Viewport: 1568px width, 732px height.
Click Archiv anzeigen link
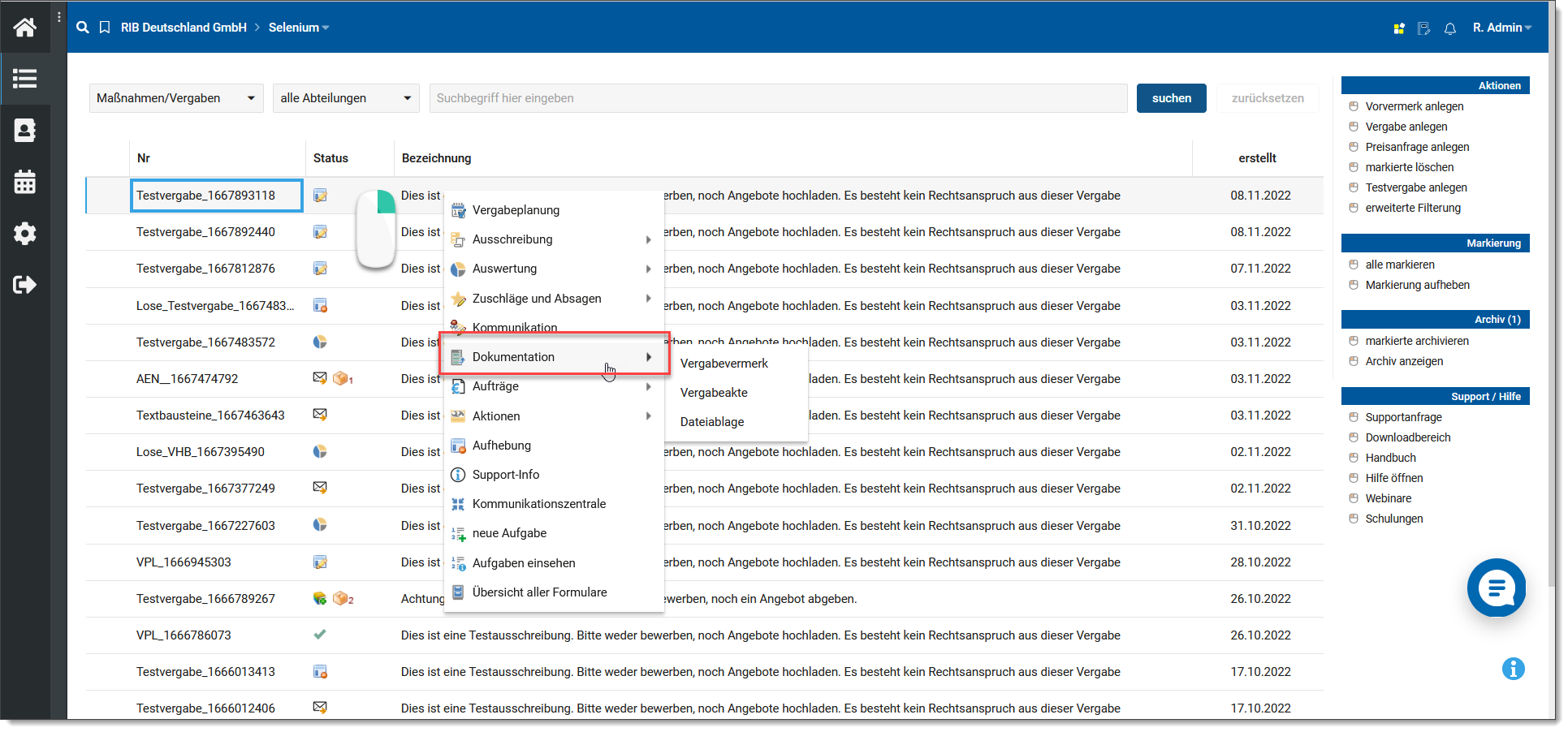pos(1404,361)
